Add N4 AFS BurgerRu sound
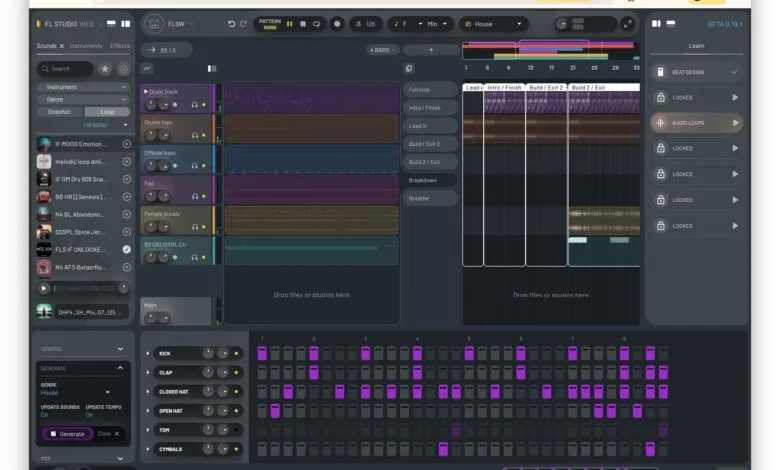The width and height of the screenshot is (780, 470). [x=127, y=267]
